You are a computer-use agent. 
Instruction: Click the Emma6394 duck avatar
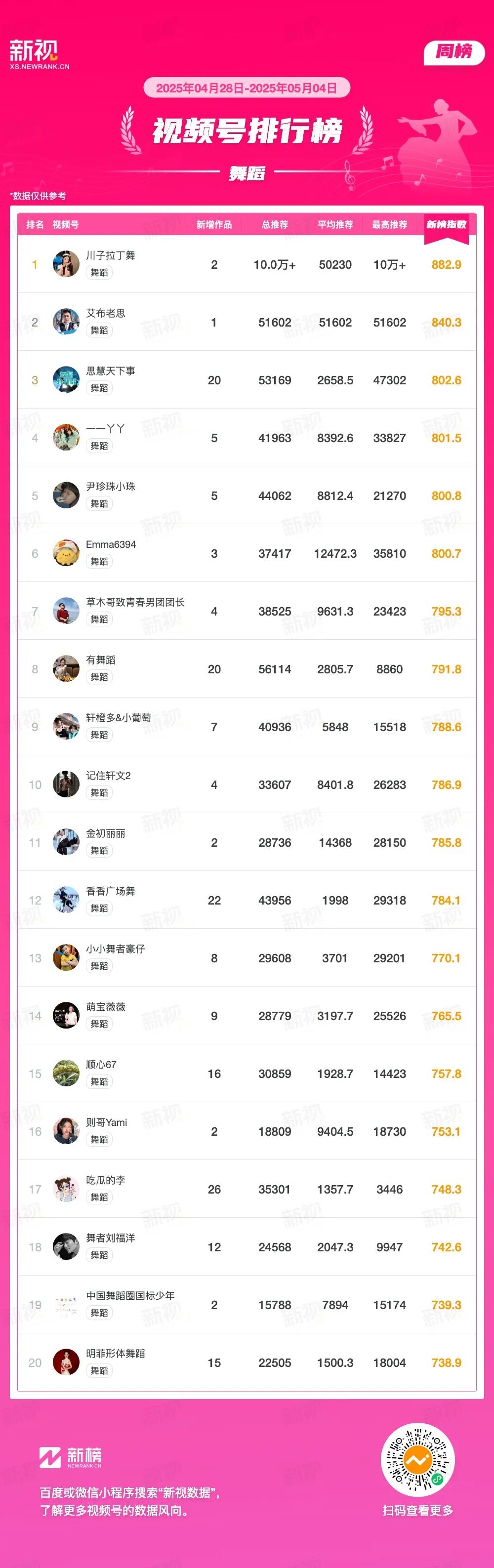click(x=66, y=553)
